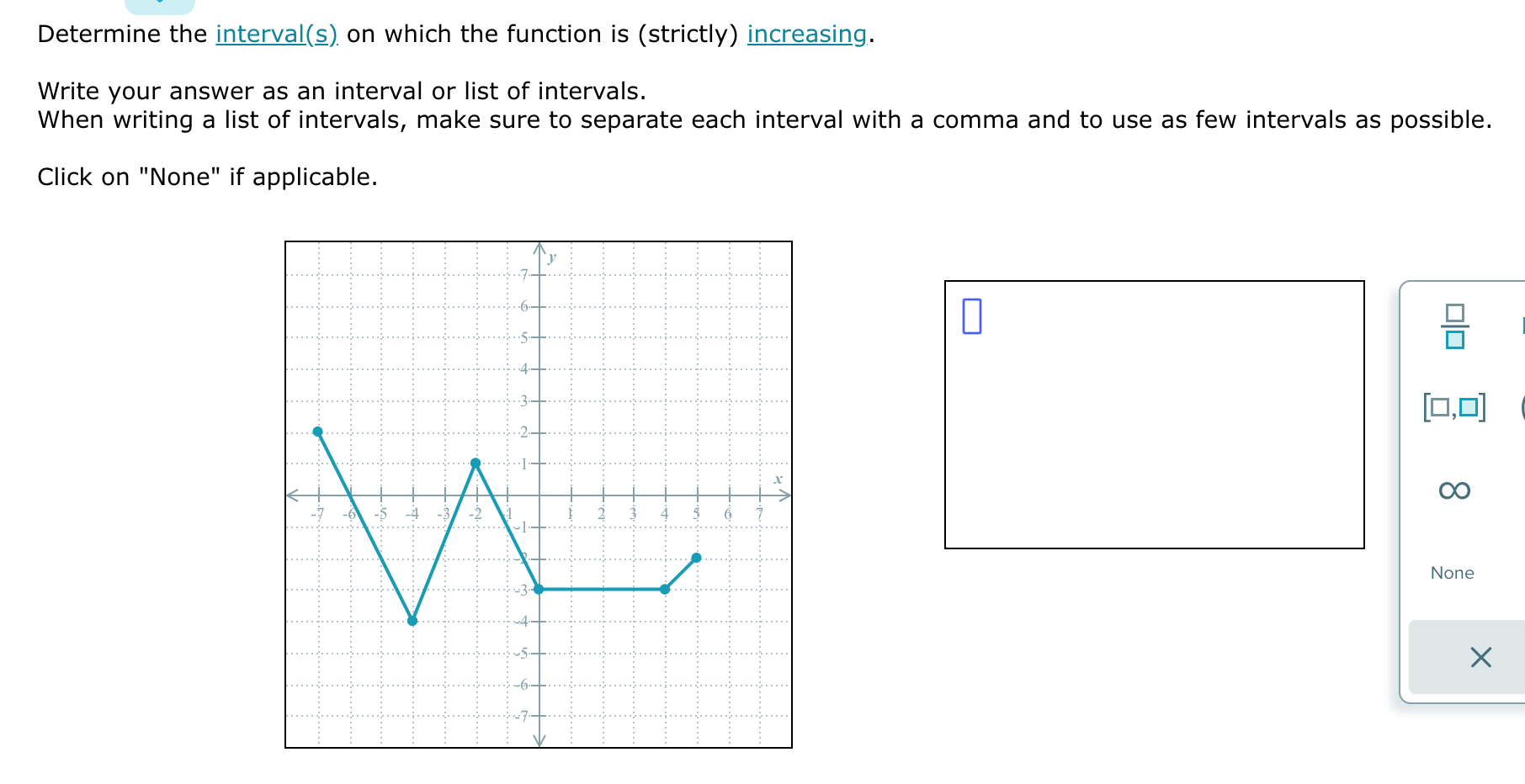Viewport: 1525px width, 784px height.
Task: Click the x-axis label on the graph
Action: point(778,480)
